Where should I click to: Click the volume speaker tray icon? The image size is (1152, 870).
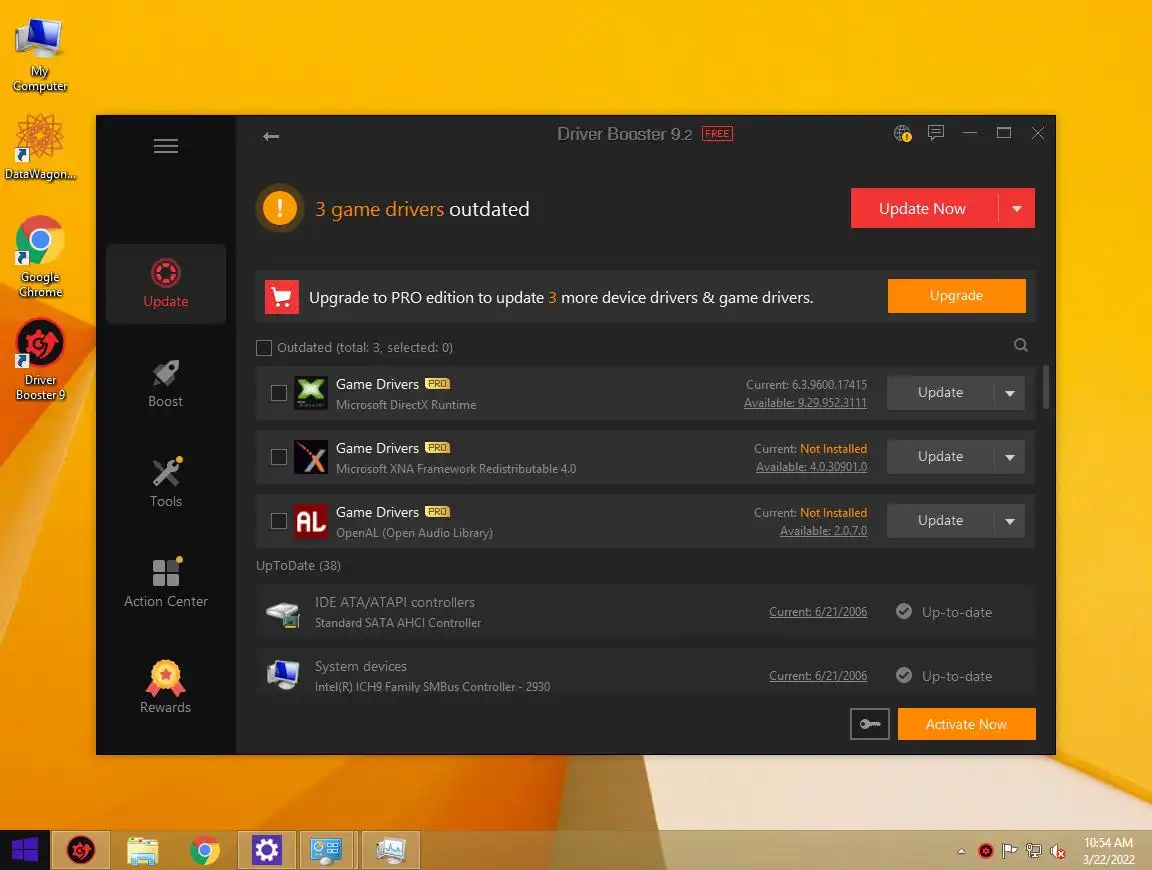pyautogui.click(x=1058, y=851)
